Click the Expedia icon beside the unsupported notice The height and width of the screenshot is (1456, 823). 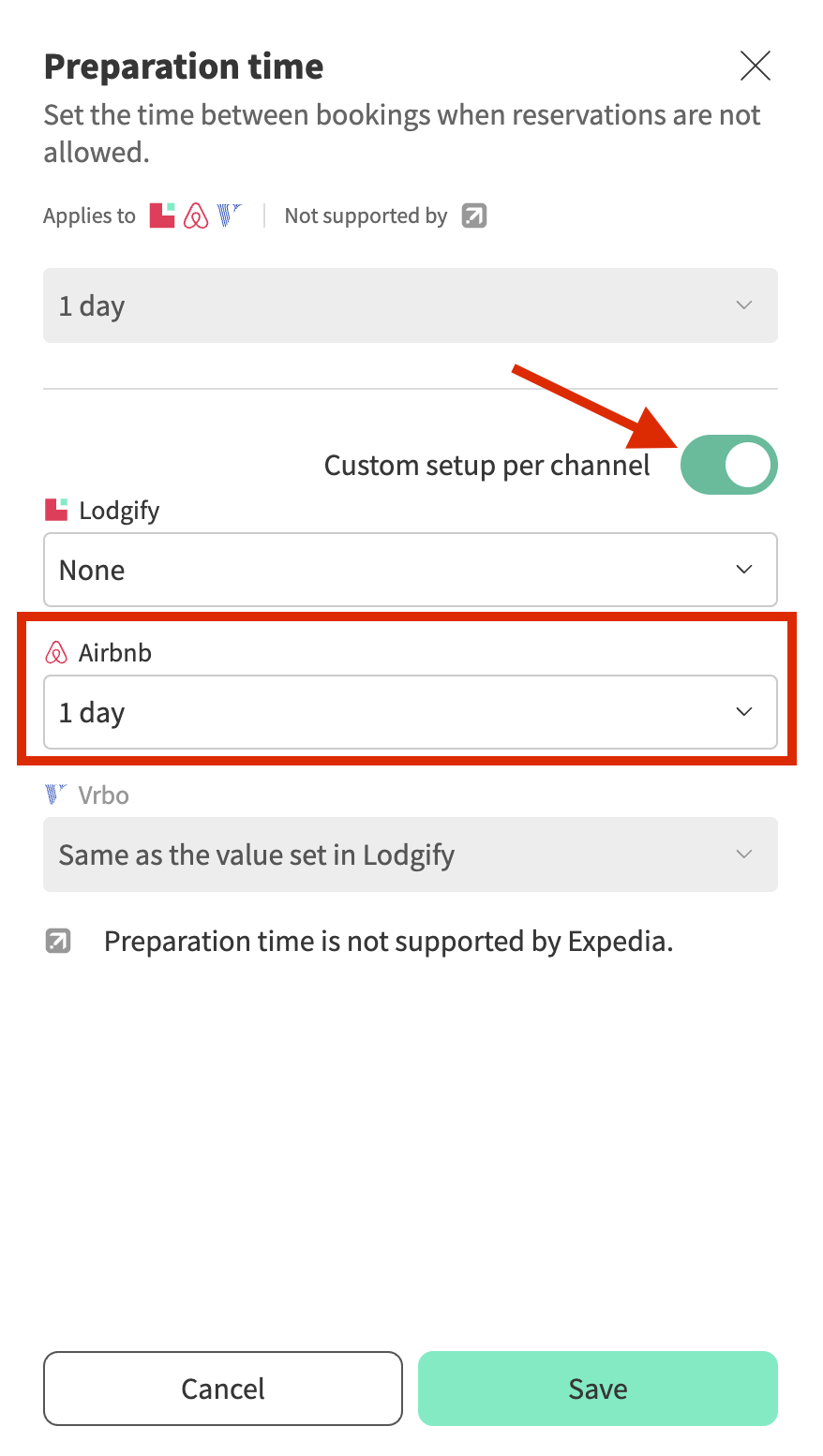(x=58, y=941)
